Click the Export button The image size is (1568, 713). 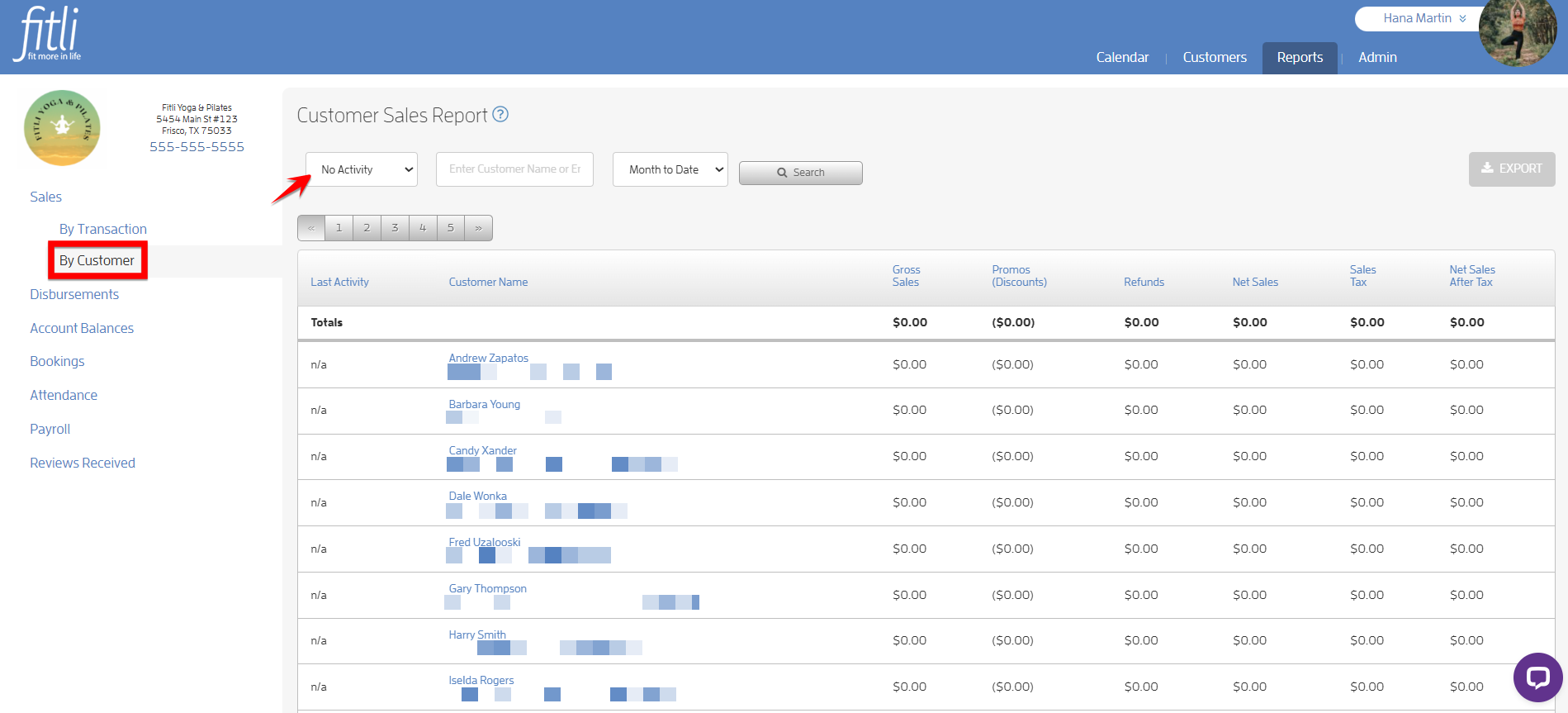1512,169
